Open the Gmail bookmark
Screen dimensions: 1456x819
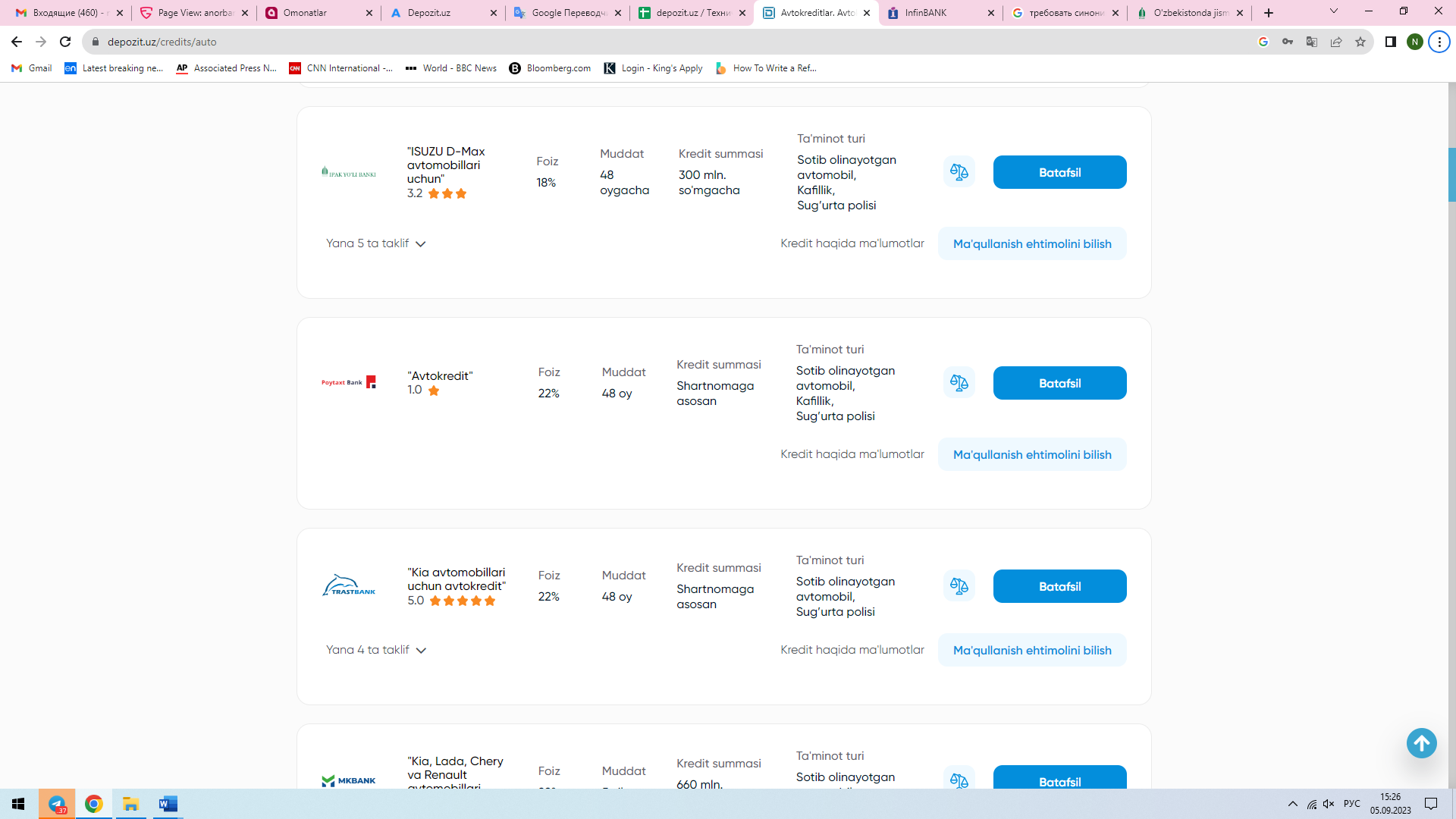tap(32, 68)
